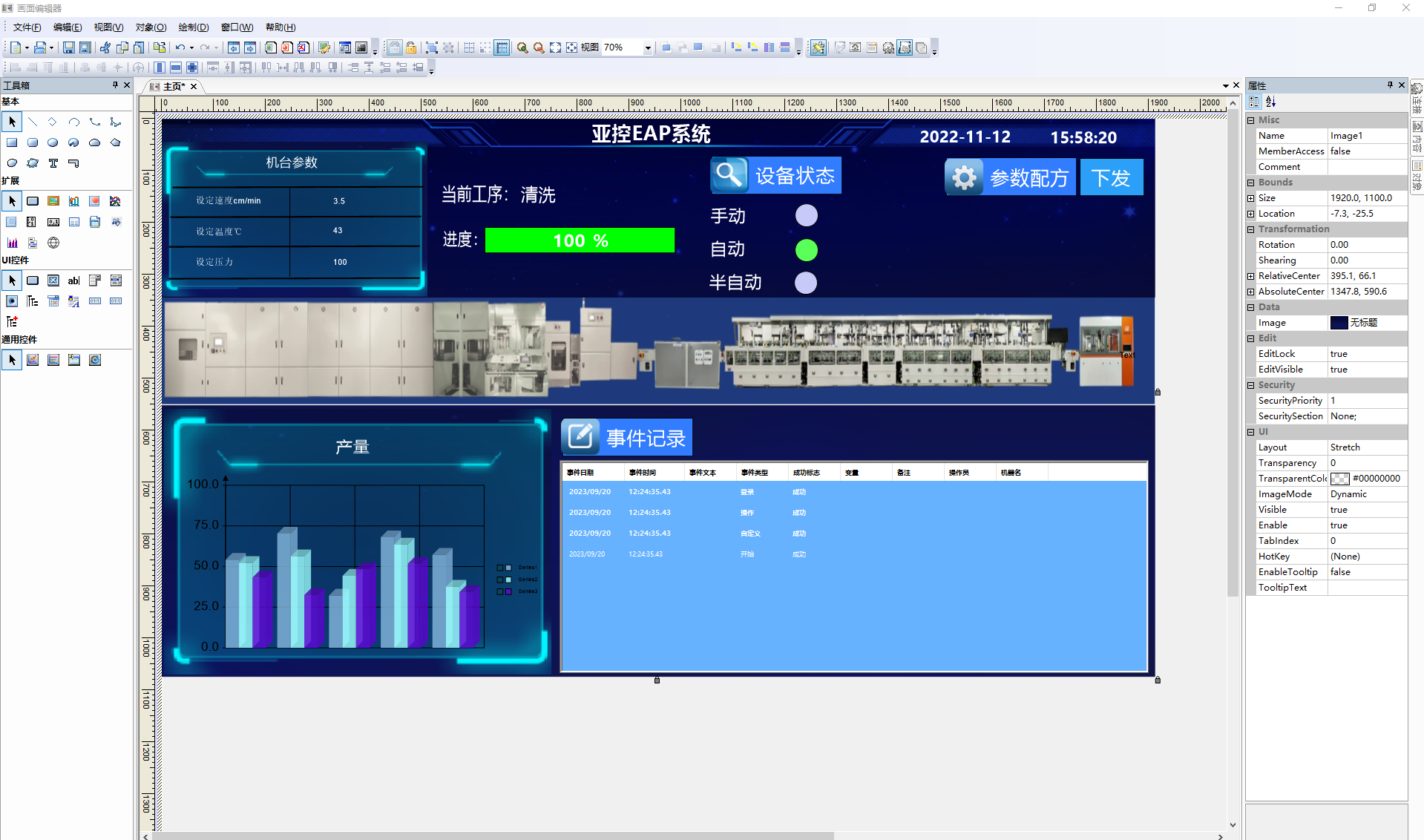Screen dimensions: 1424x840
Task: Open the 对象(O) menu
Action: pos(151,27)
